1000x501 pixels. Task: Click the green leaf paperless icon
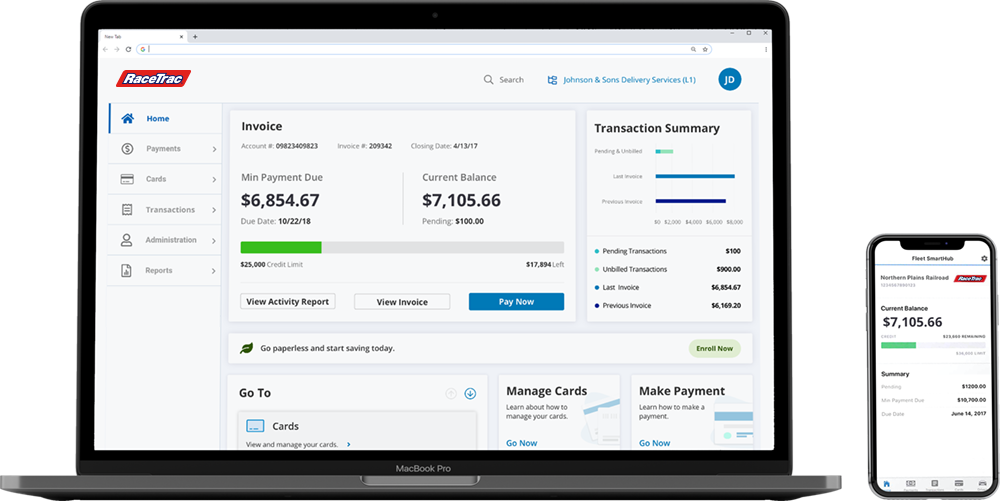246,348
